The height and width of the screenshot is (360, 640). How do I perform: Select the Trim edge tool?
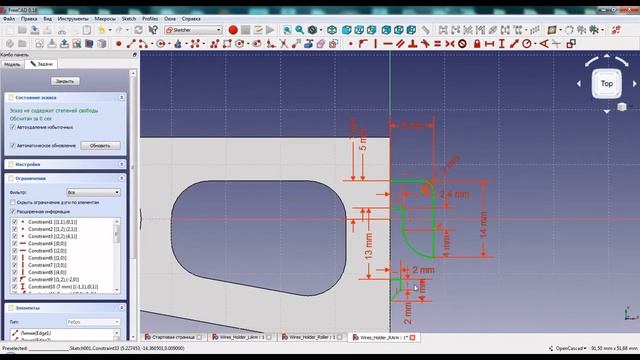283,44
